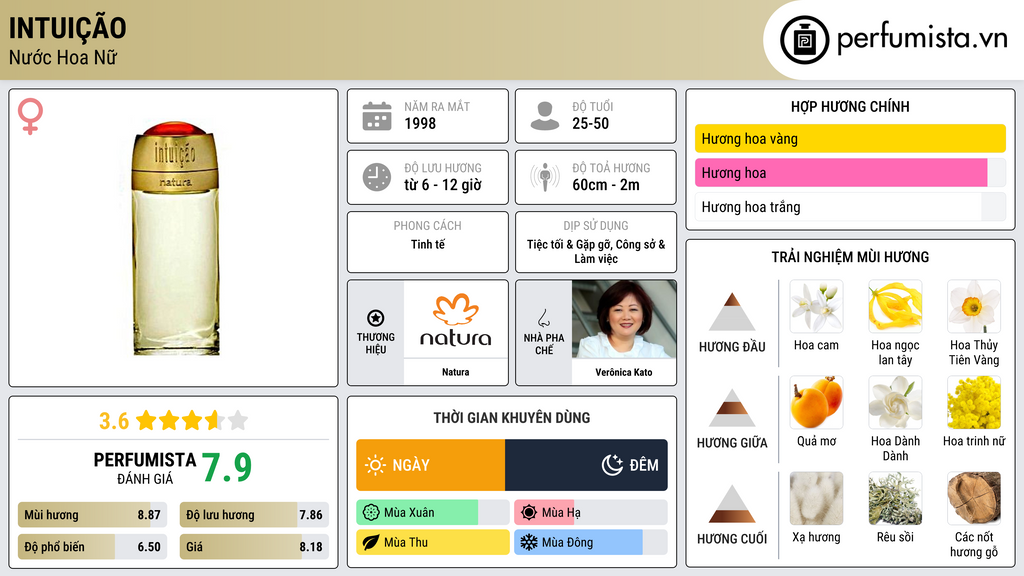Open the Quả mơ note image
This screenshot has height=576, width=1024.
[x=816, y=402]
